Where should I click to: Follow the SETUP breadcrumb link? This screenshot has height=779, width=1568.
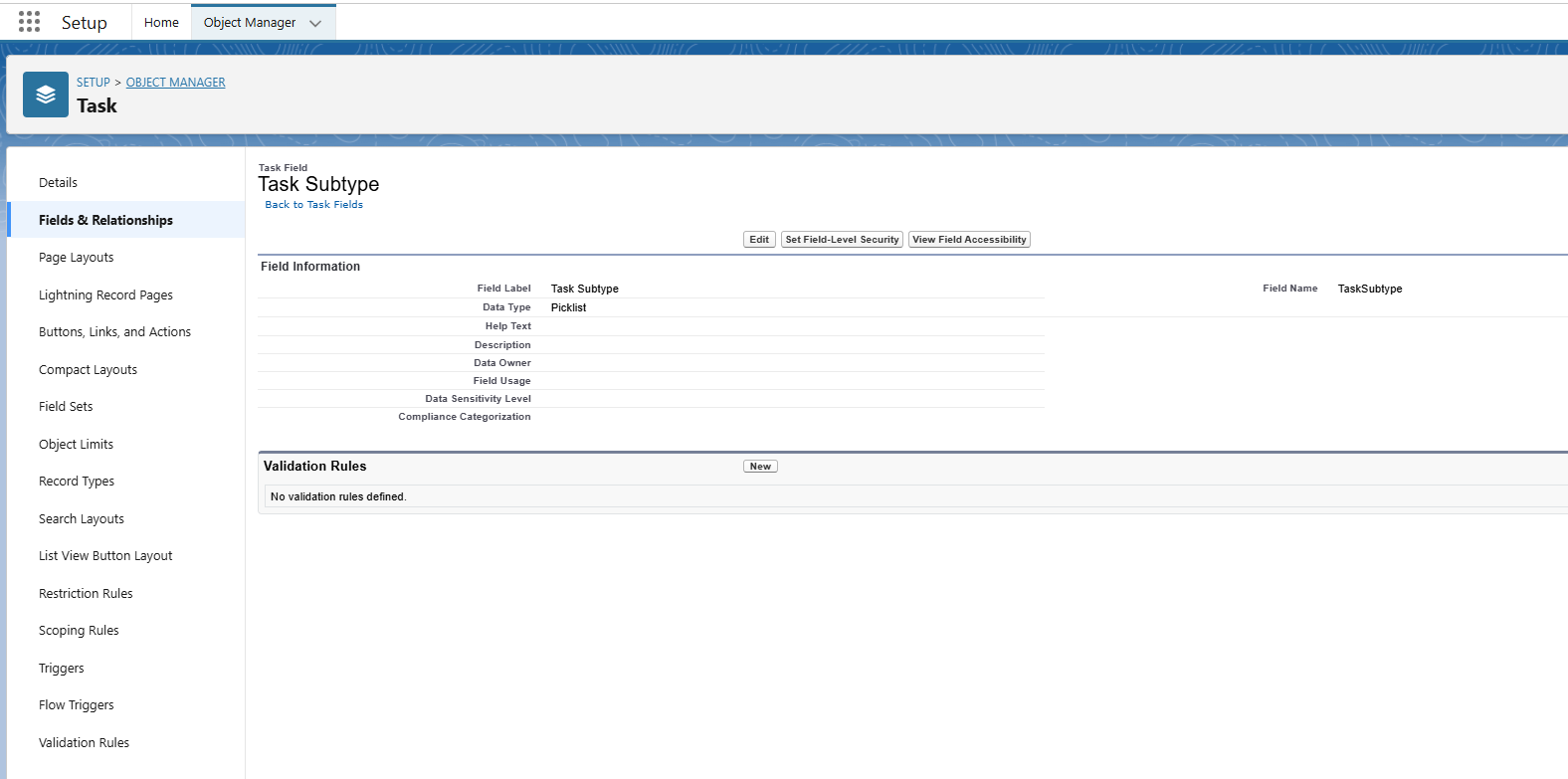coord(94,83)
